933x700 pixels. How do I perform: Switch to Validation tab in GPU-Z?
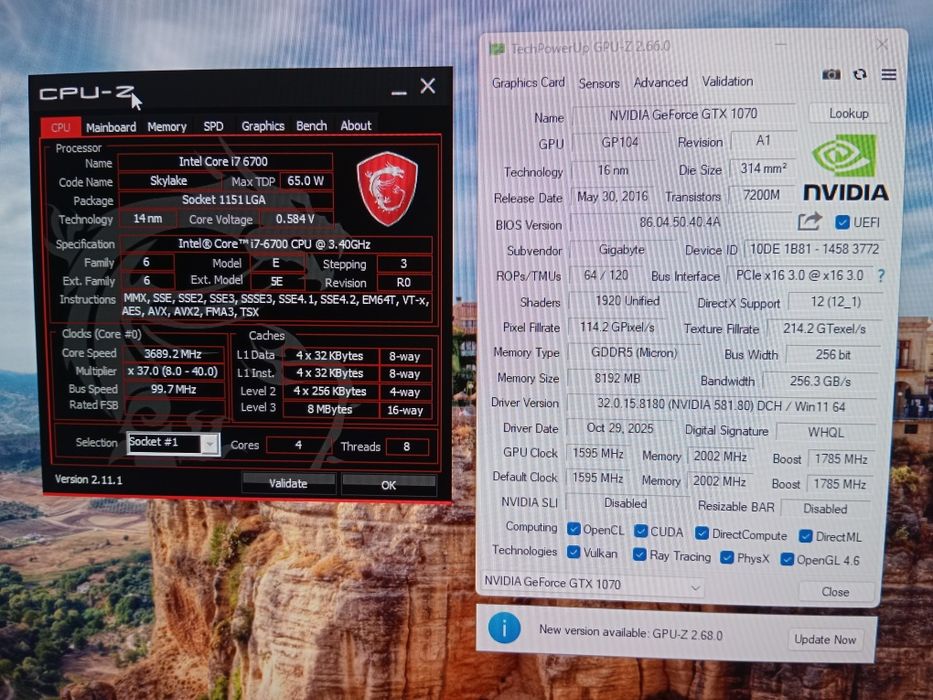pyautogui.click(x=727, y=81)
